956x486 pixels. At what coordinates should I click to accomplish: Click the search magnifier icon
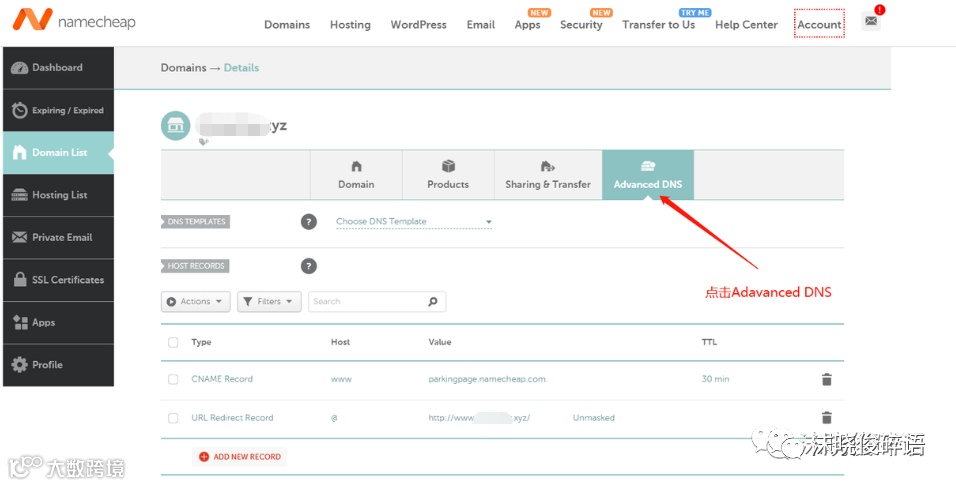pyautogui.click(x=433, y=301)
